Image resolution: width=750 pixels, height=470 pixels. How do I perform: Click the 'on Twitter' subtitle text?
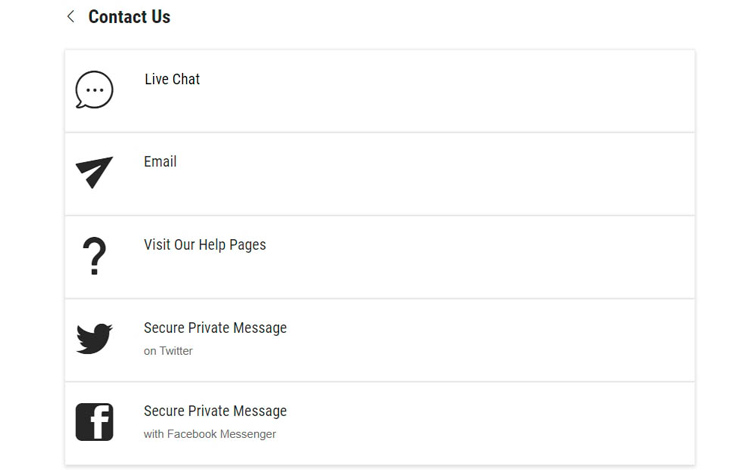(168, 351)
